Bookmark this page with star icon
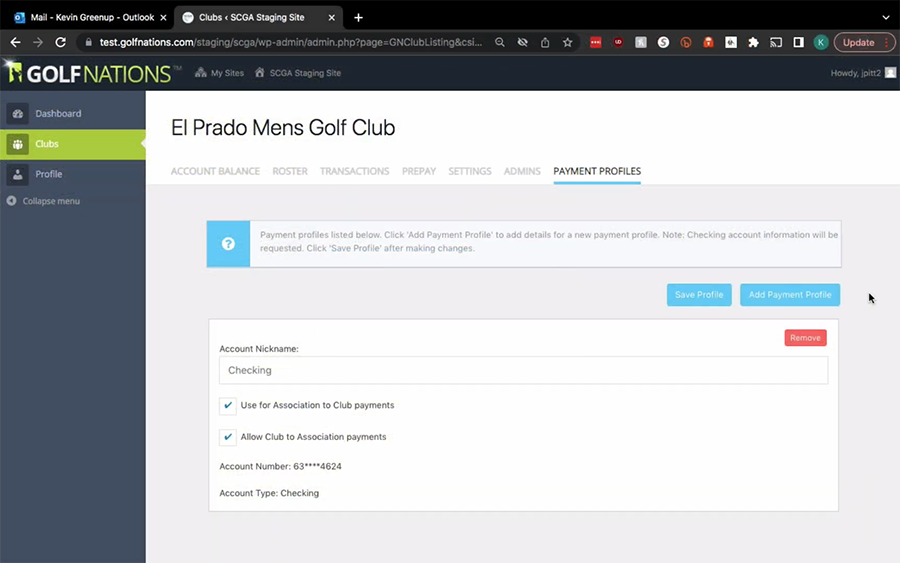This screenshot has width=900, height=563. tap(568, 42)
